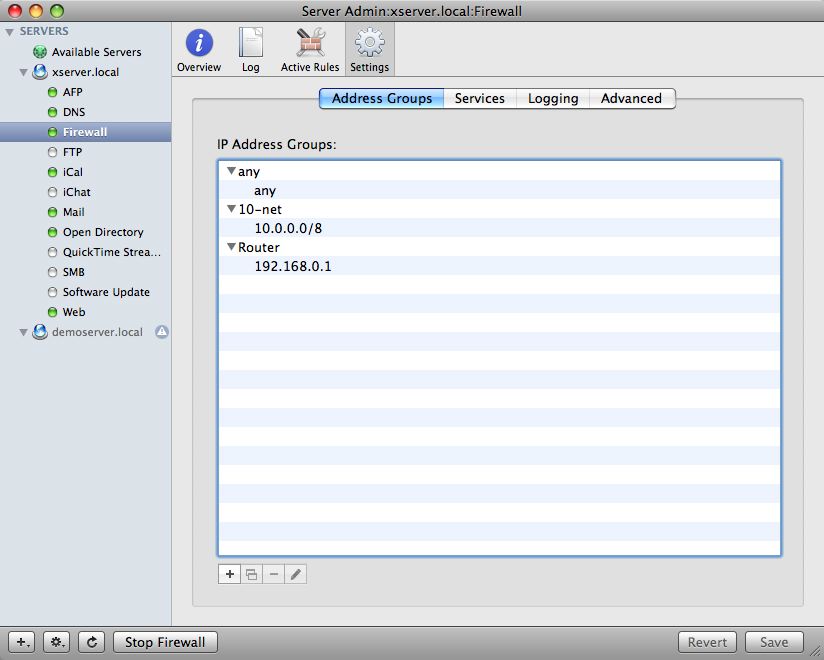This screenshot has height=660, width=824.
Task: Click the gray status dot for SMB
Action: 52,272
